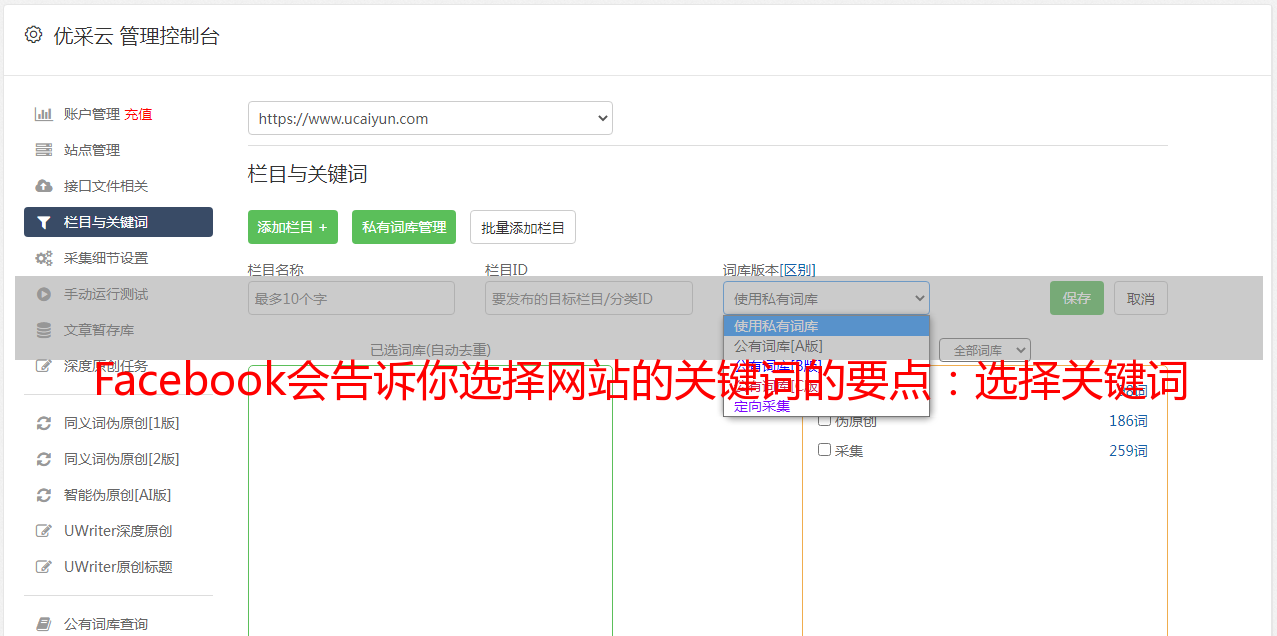Open 同义词伪原创[1版] in the sidebar

pos(122,423)
